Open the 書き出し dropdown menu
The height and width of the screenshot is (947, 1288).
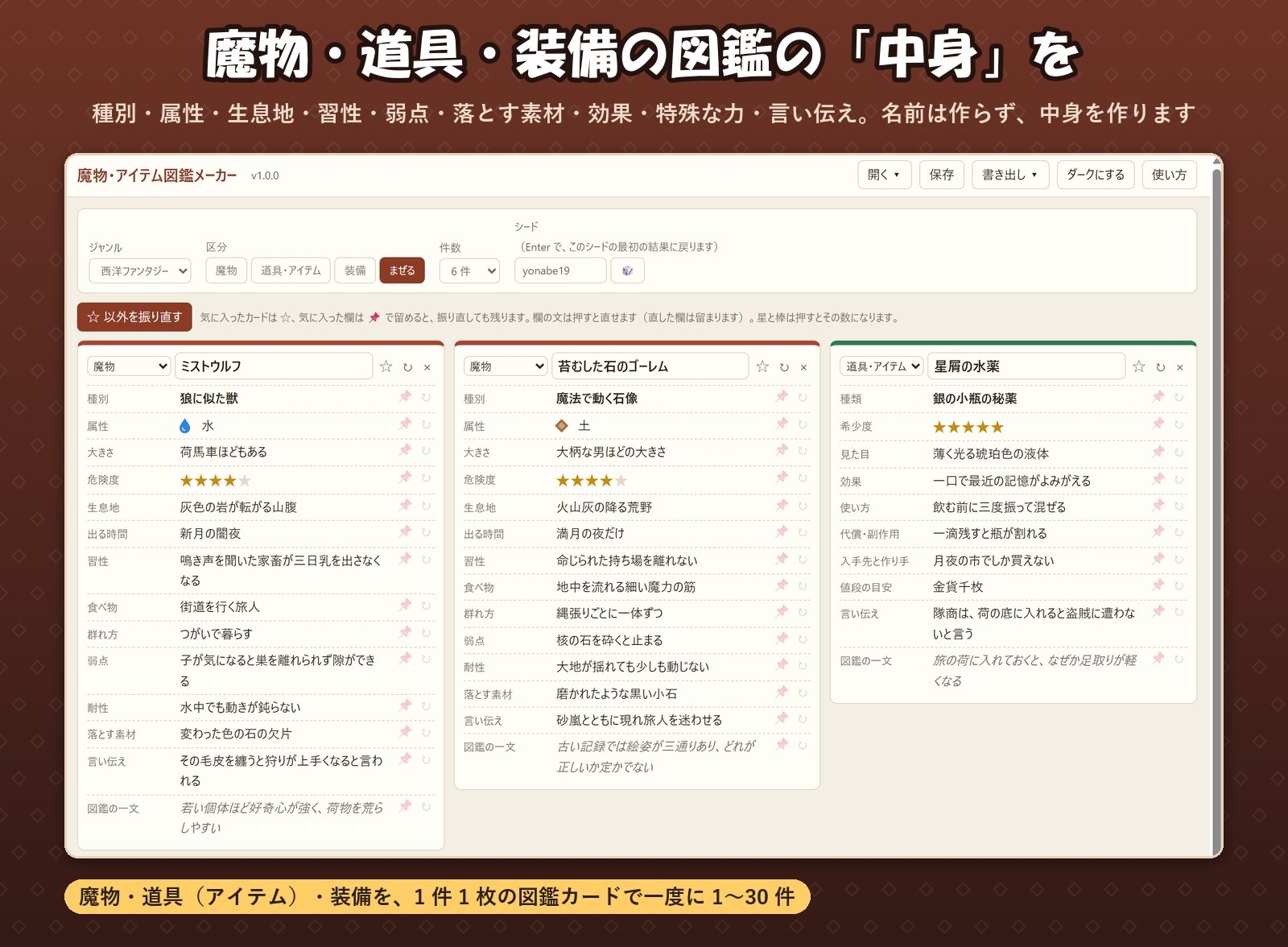coord(1010,175)
